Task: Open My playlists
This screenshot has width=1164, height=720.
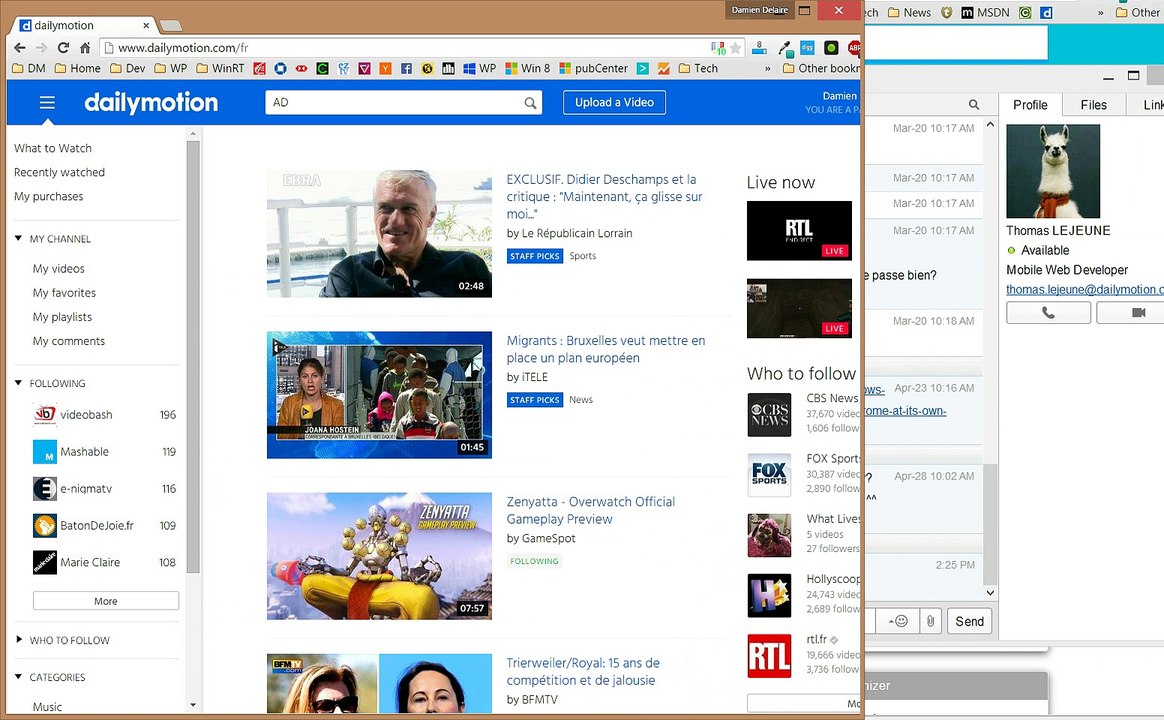Action: coord(62,317)
